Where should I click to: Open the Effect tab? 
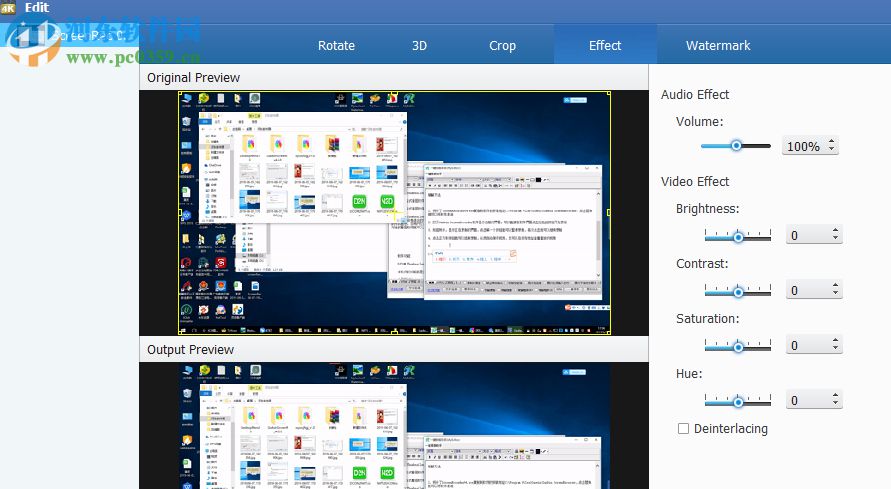click(x=605, y=45)
